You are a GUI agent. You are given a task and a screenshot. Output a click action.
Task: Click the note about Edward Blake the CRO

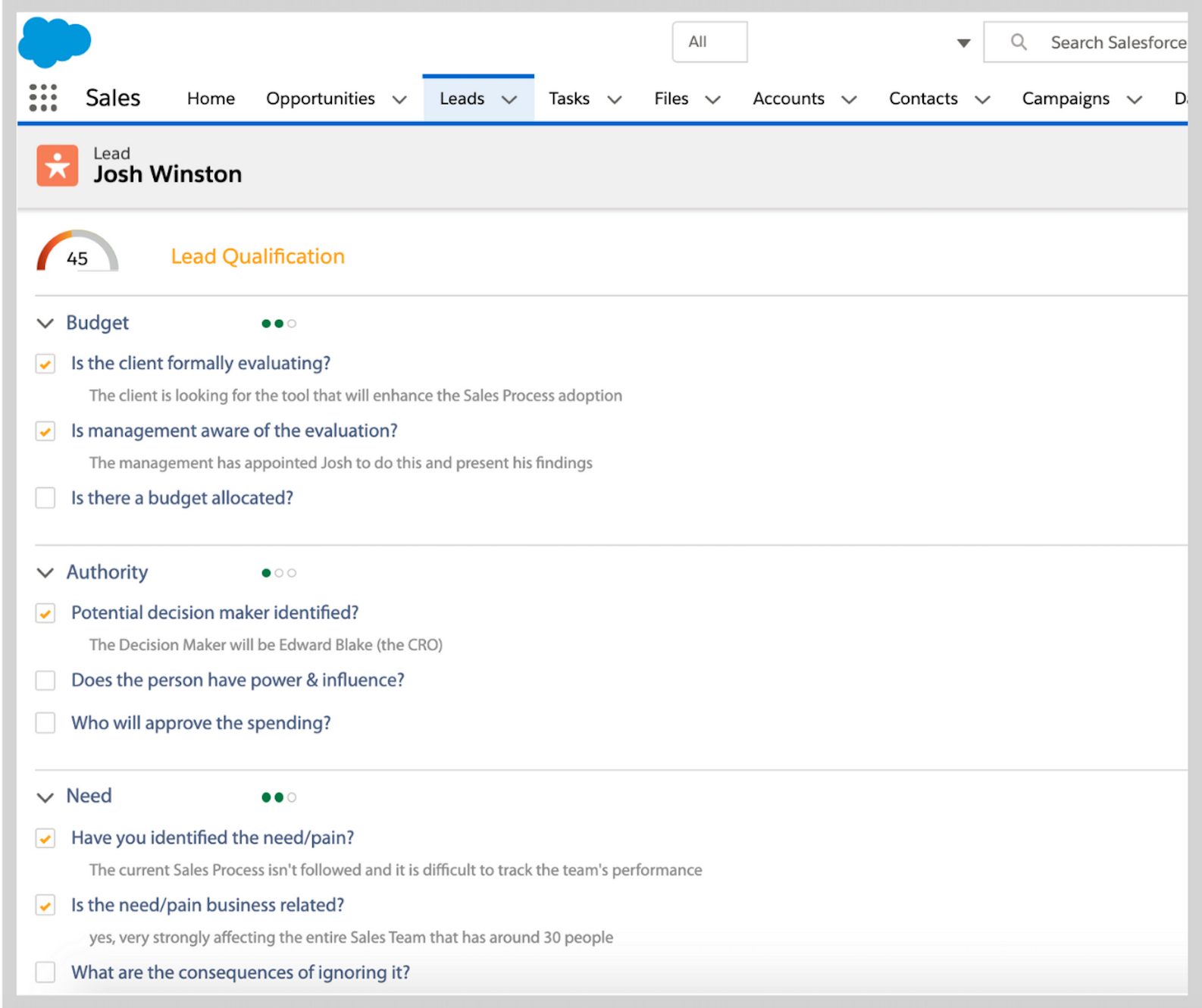pyautogui.click(x=266, y=645)
